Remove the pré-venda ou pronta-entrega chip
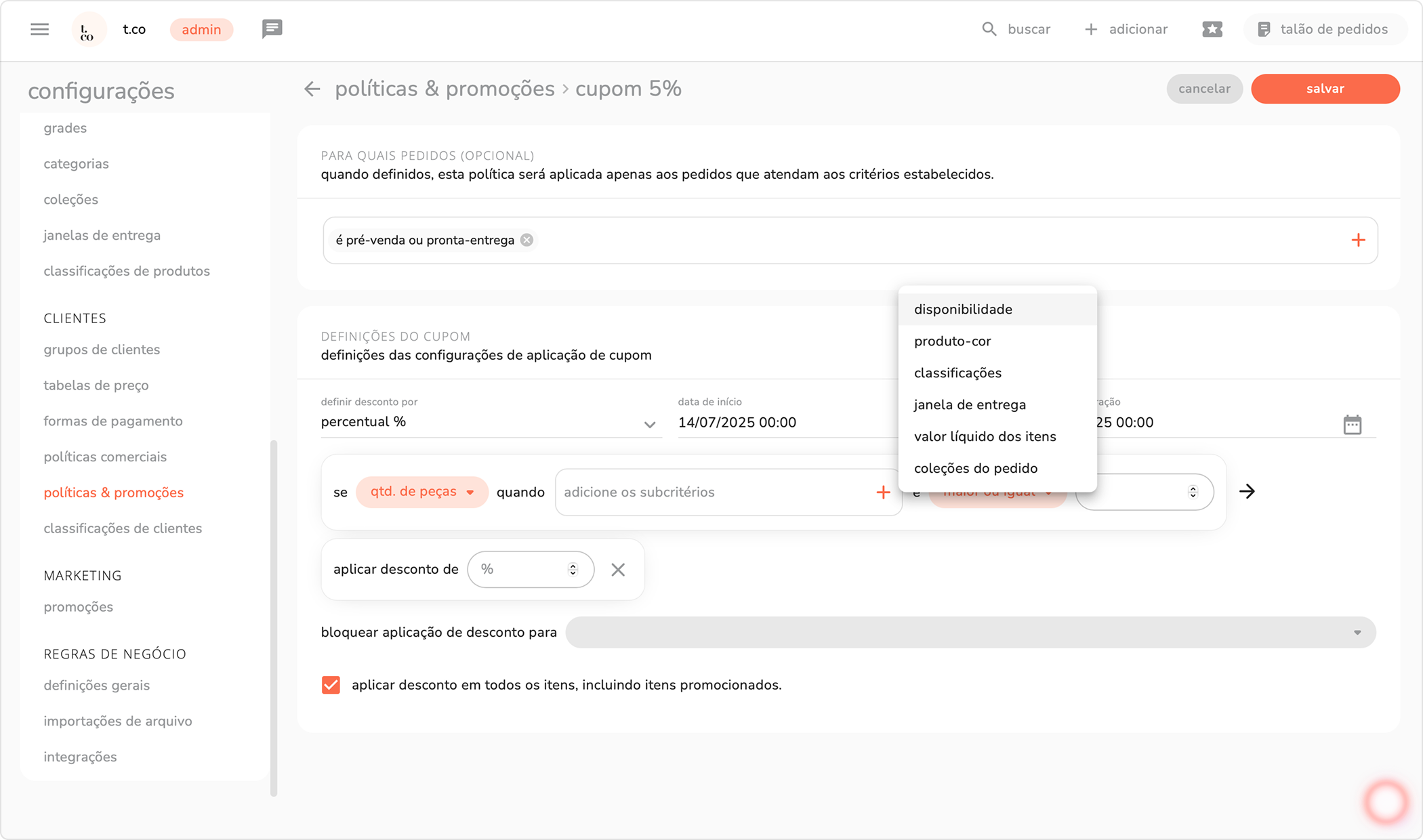The image size is (1423, 840). point(527,240)
